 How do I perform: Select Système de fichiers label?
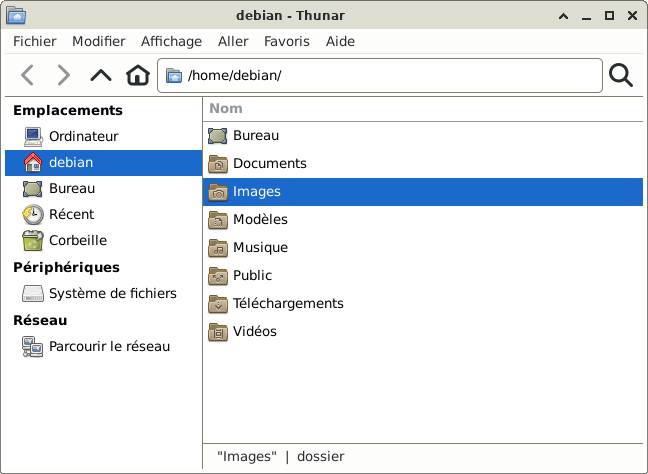pyautogui.click(x=113, y=293)
